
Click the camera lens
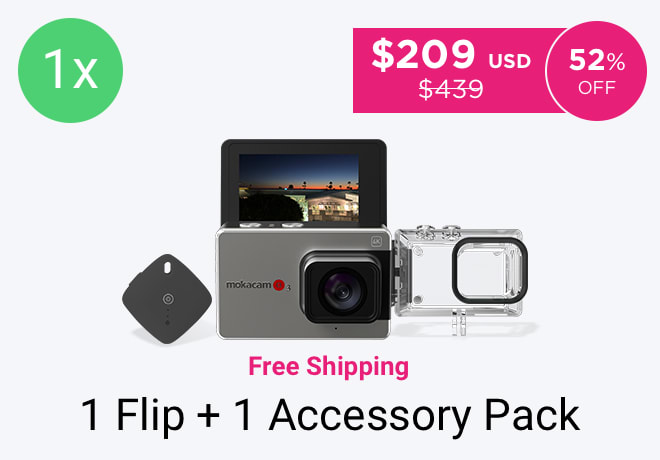342,291
